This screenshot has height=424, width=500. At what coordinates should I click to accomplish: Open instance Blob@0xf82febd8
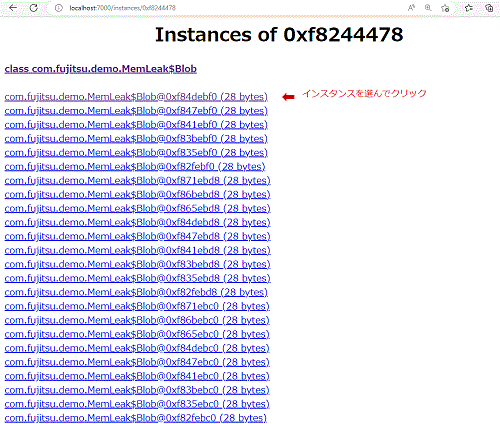[x=136, y=293]
